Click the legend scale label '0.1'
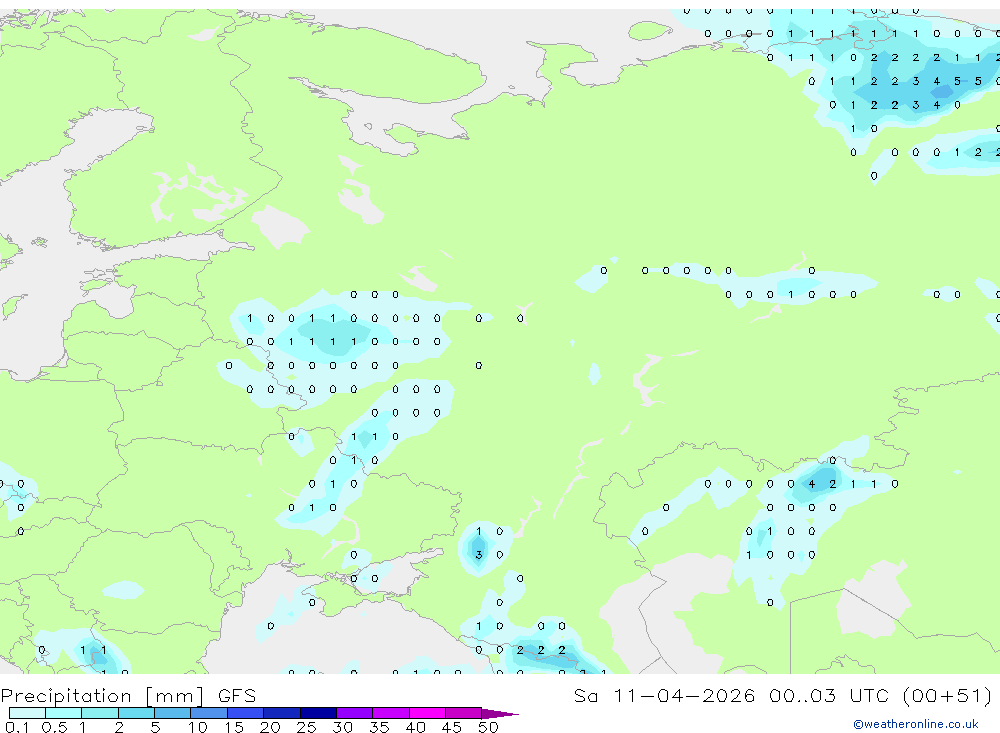 [x=17, y=727]
